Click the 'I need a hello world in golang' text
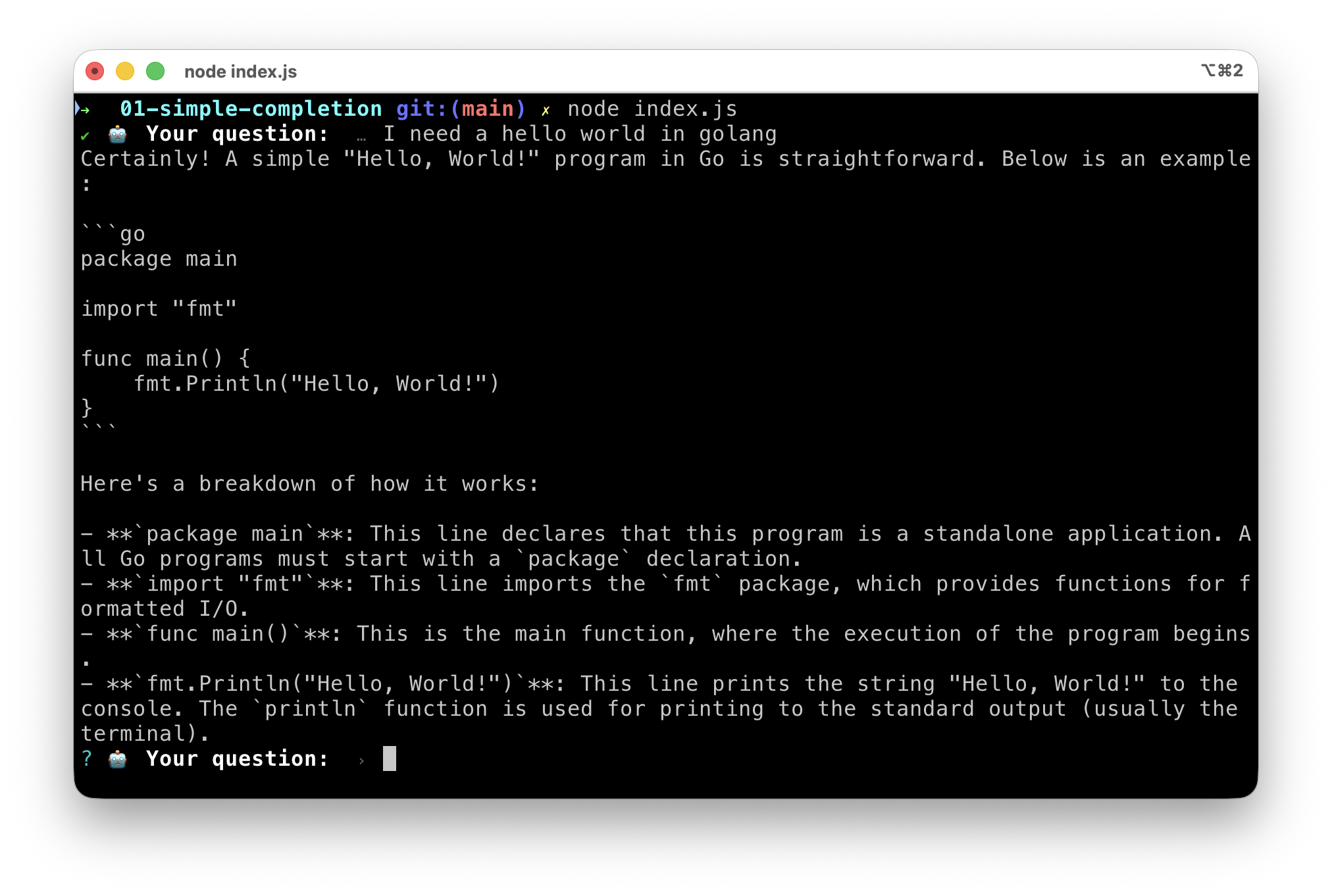 pos(580,134)
